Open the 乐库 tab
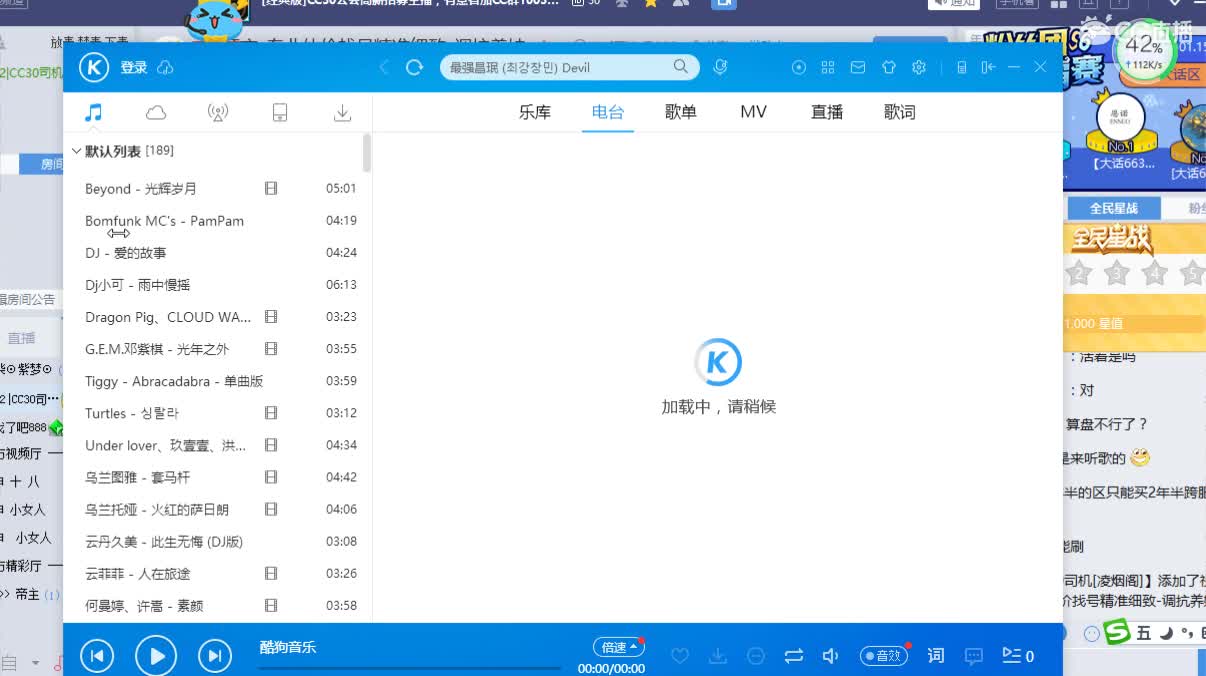 pos(535,112)
